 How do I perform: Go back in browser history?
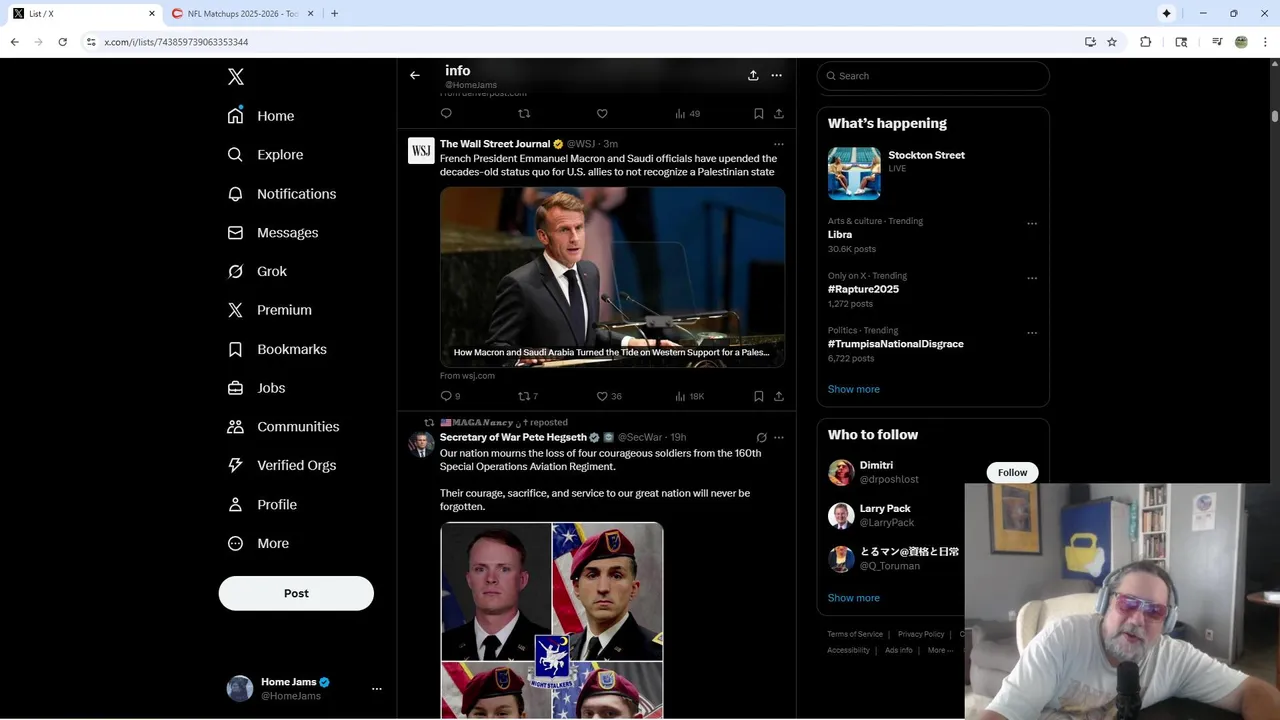pos(14,42)
